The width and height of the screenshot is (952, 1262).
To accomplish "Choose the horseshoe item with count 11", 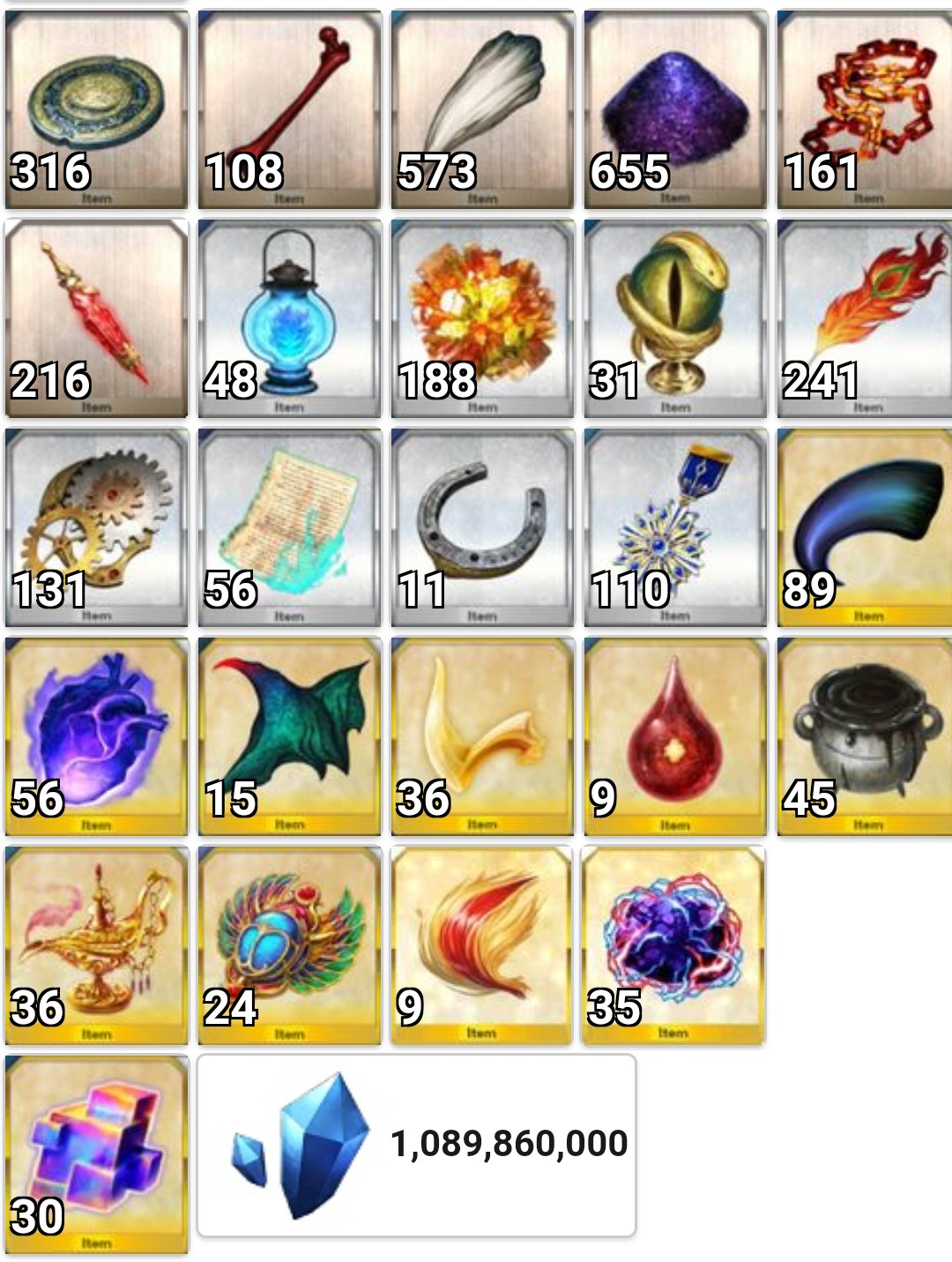I will [482, 527].
